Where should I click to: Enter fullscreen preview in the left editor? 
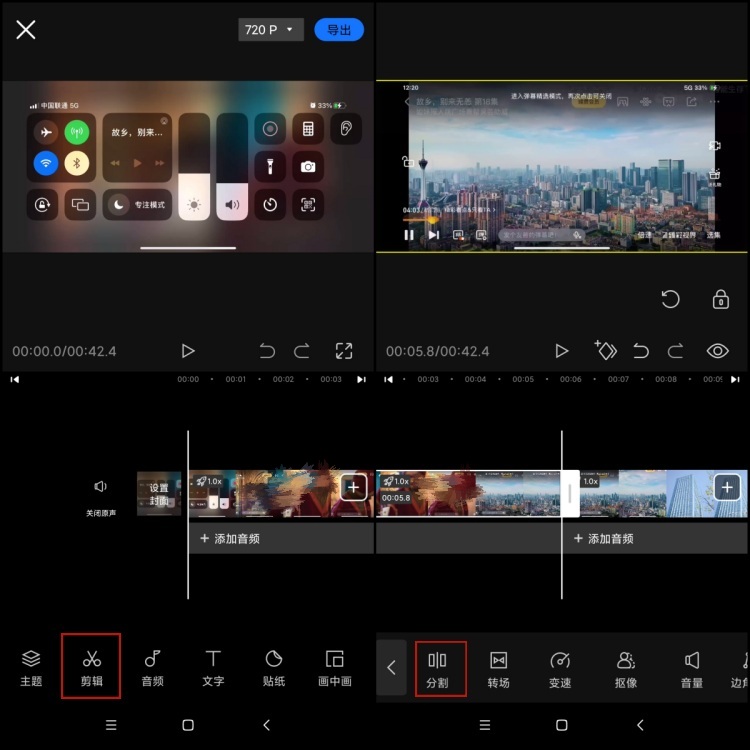point(344,351)
